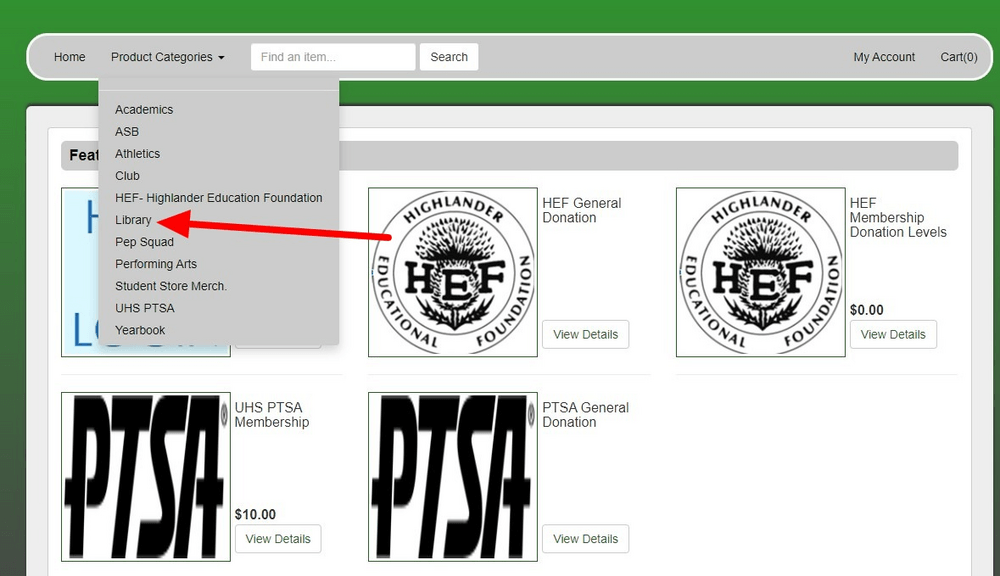This screenshot has width=1000, height=576.
Task: Click the HEF General Donation logo thumbnail
Action: point(453,272)
